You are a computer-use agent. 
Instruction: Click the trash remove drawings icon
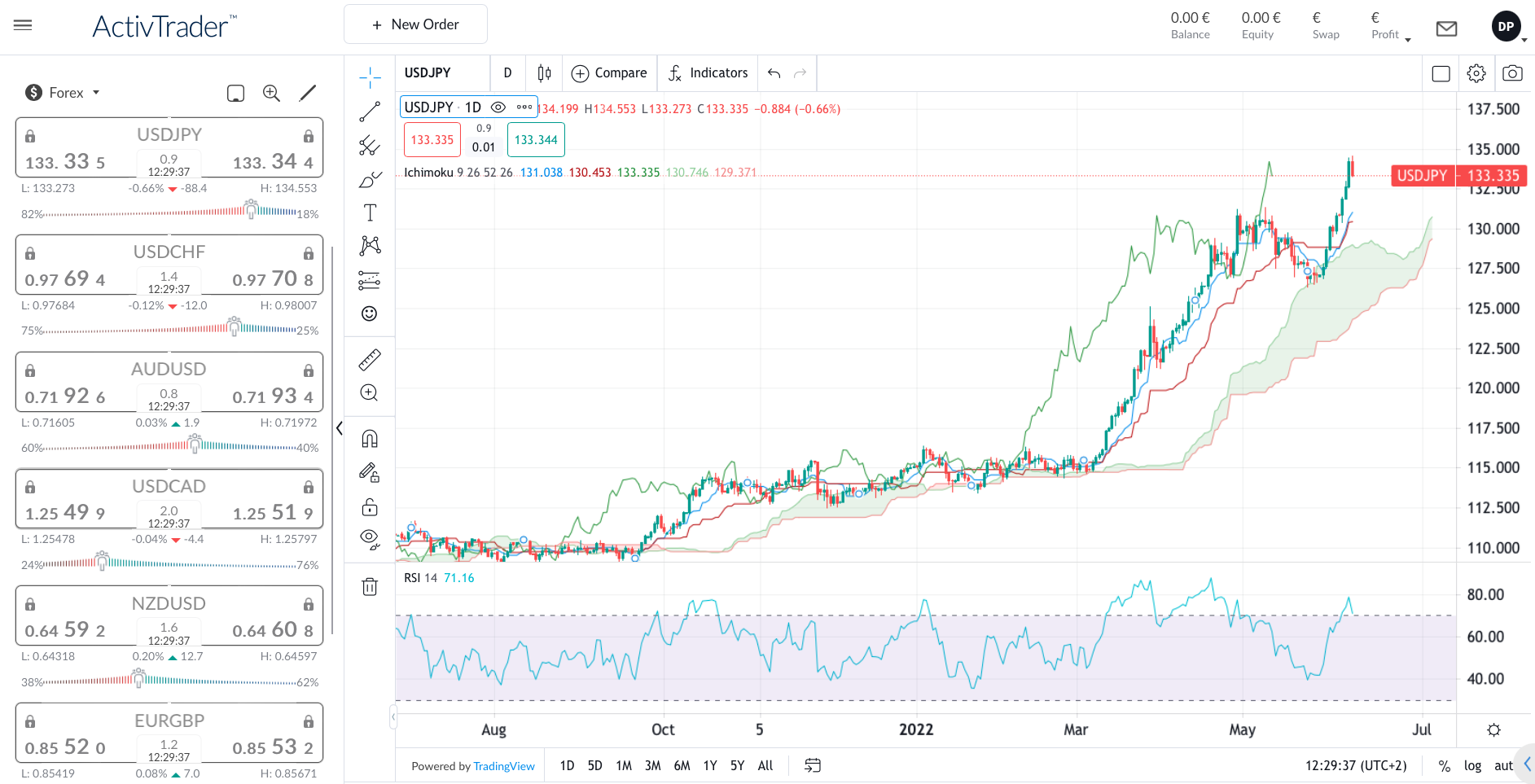(x=370, y=586)
